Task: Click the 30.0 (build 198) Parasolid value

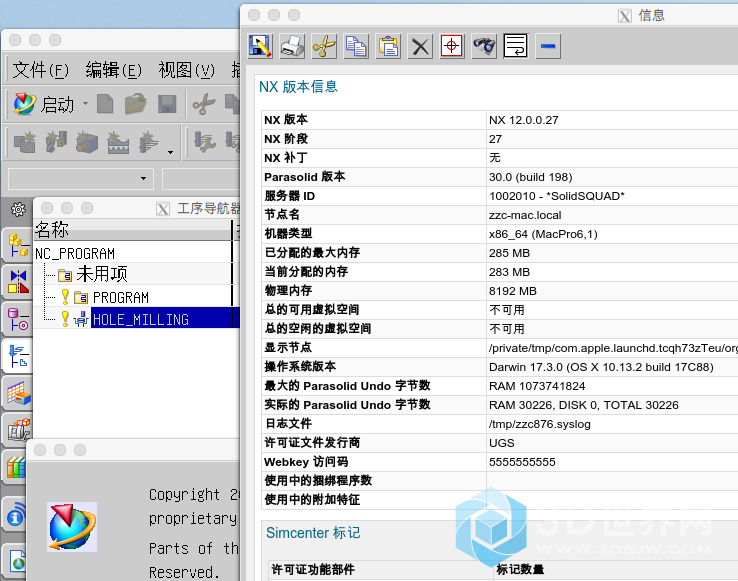Action: [x=530, y=177]
